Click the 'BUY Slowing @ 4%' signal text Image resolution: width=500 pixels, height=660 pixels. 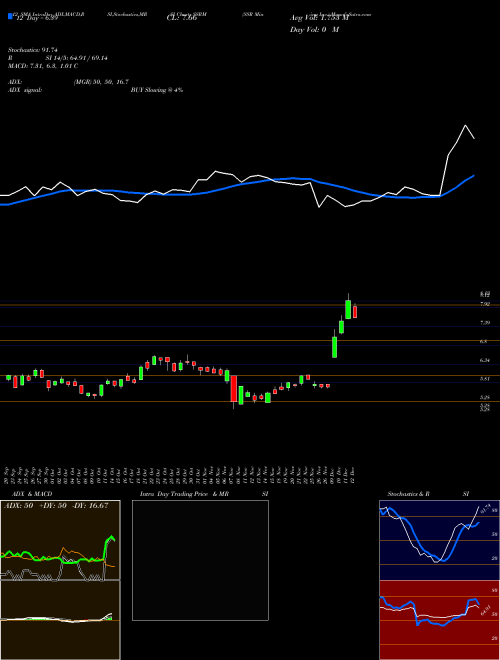coord(157,90)
